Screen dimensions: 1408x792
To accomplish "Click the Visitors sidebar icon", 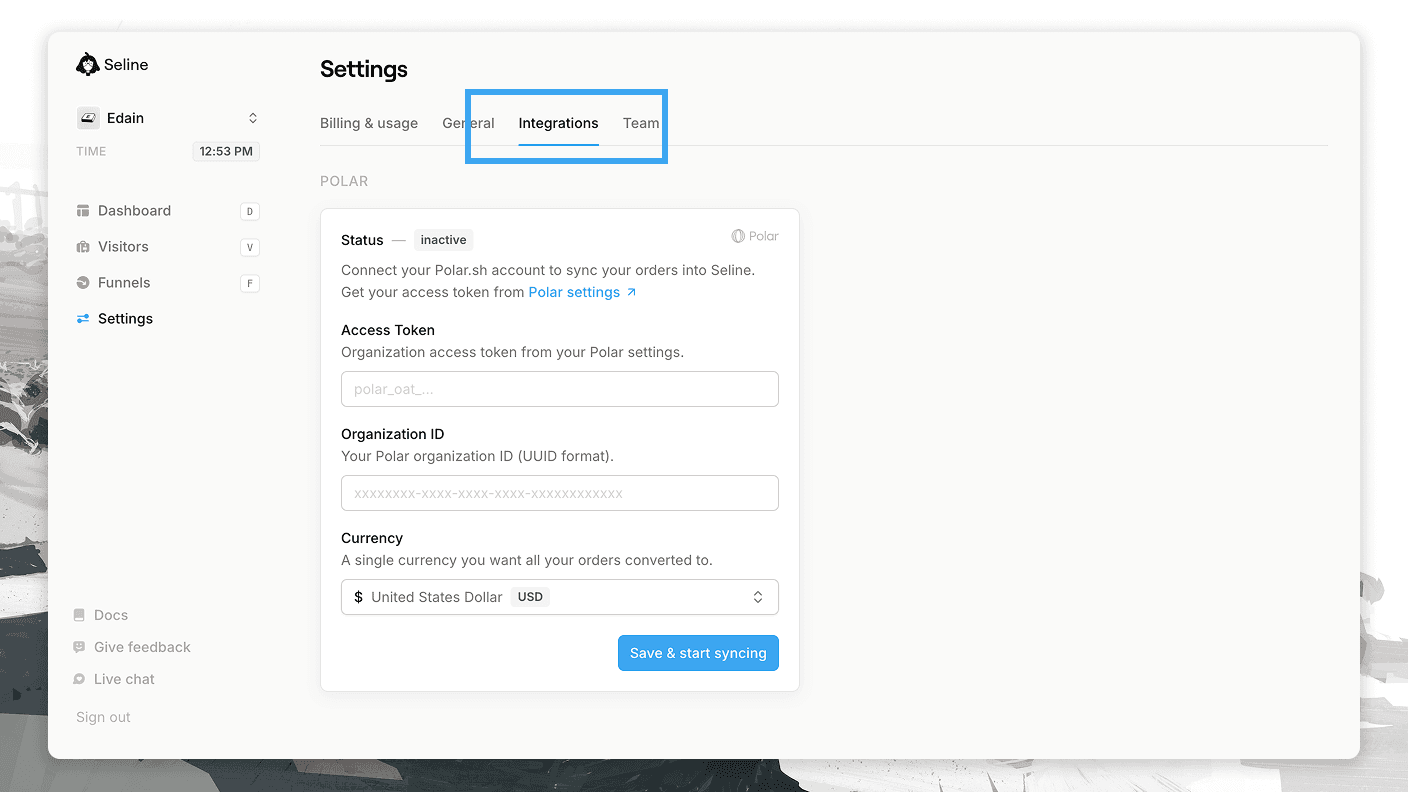I will [83, 247].
